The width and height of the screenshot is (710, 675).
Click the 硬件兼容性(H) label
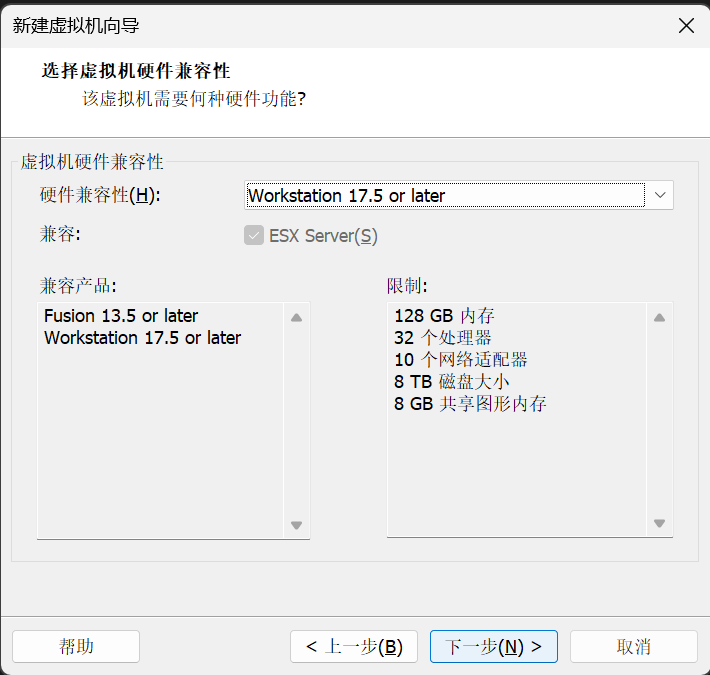tap(100, 195)
